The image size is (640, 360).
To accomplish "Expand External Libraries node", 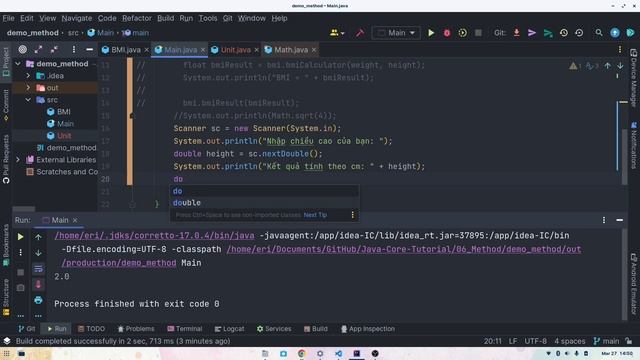I will [18, 160].
